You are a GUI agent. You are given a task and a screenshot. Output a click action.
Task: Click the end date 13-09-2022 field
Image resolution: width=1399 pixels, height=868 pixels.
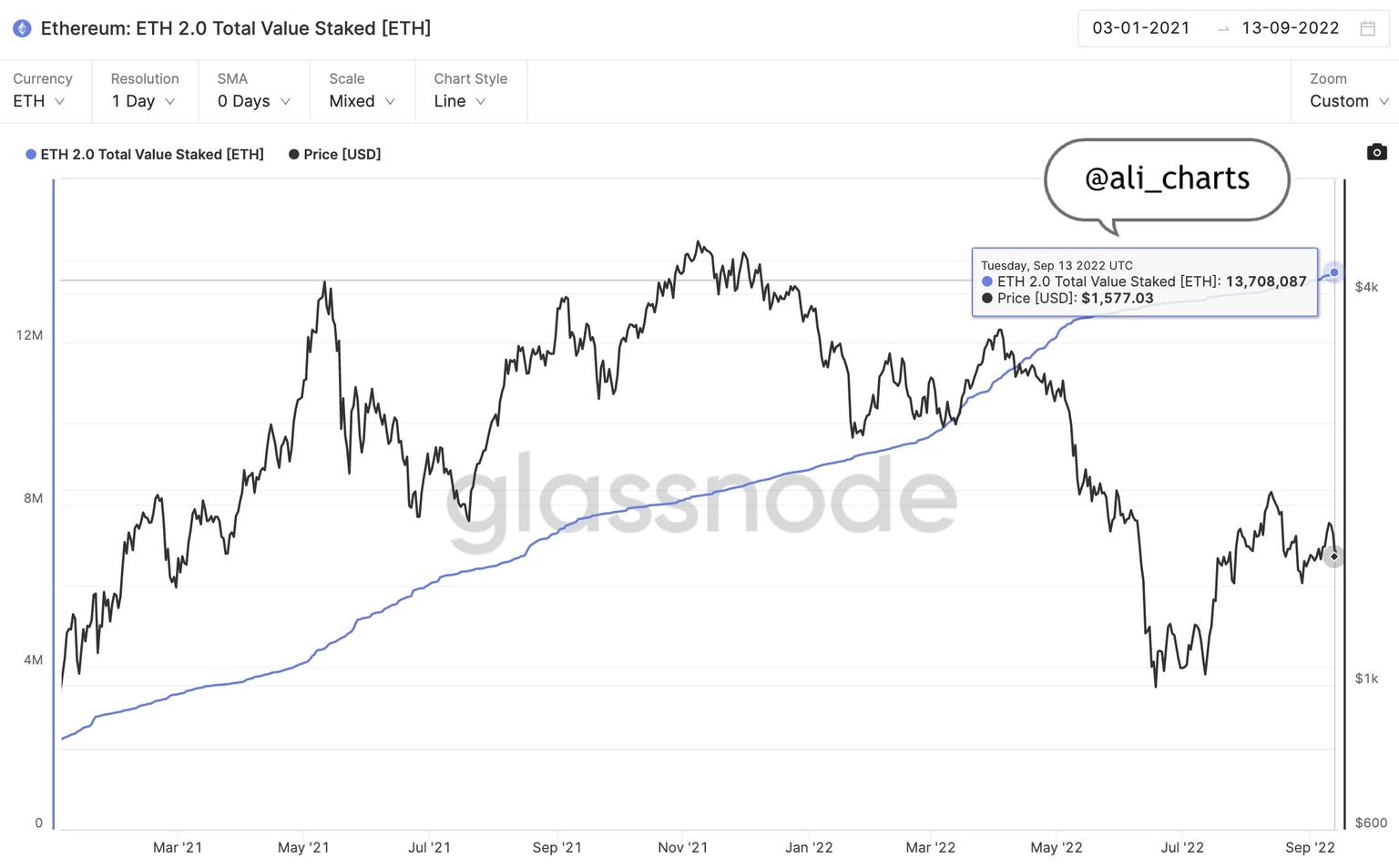[x=1290, y=28]
